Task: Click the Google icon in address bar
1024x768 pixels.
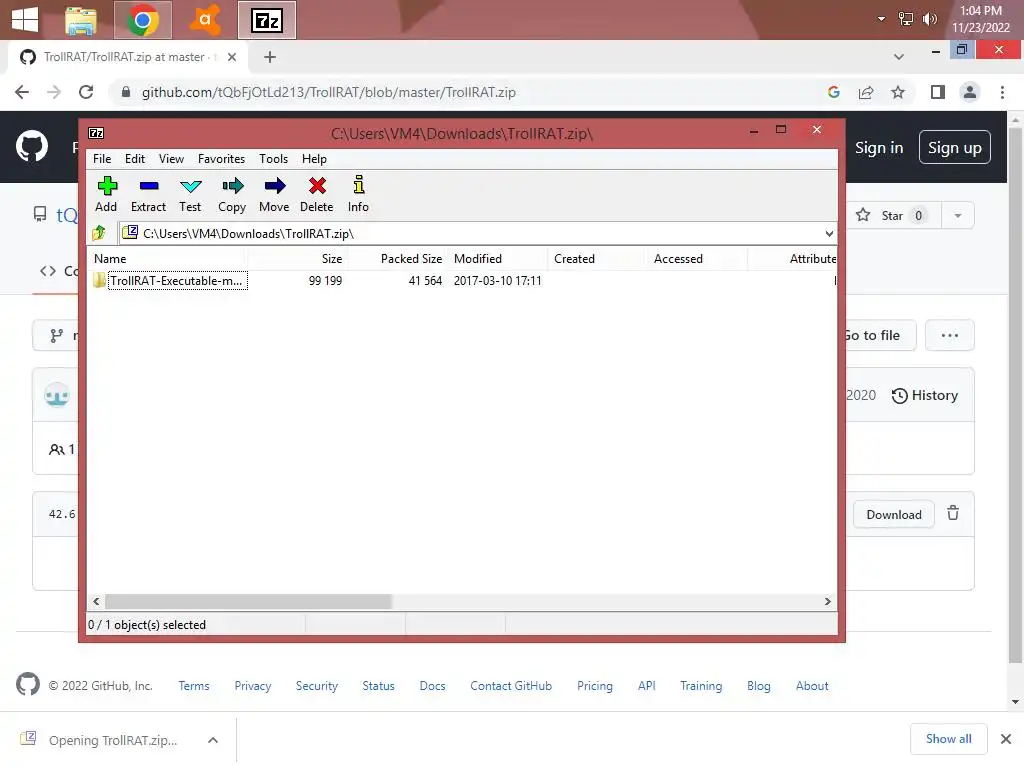Action: [x=834, y=92]
